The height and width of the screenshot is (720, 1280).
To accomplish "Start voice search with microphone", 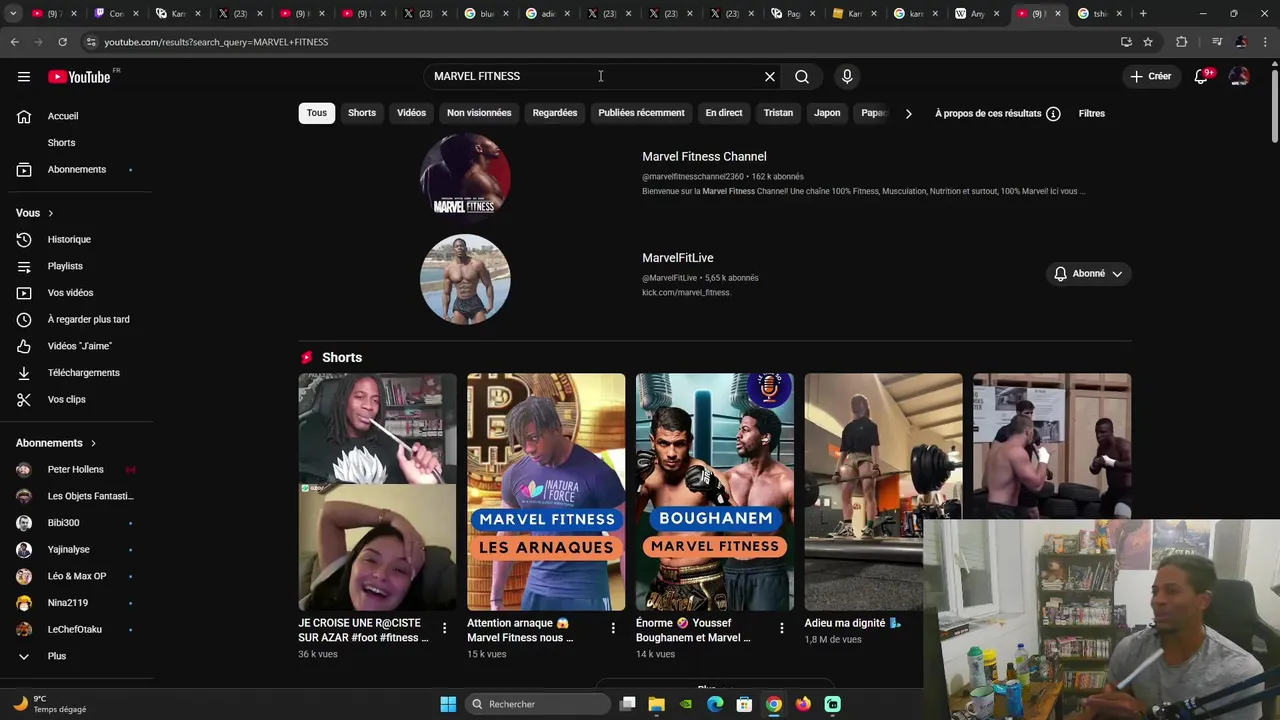I will pos(847,77).
